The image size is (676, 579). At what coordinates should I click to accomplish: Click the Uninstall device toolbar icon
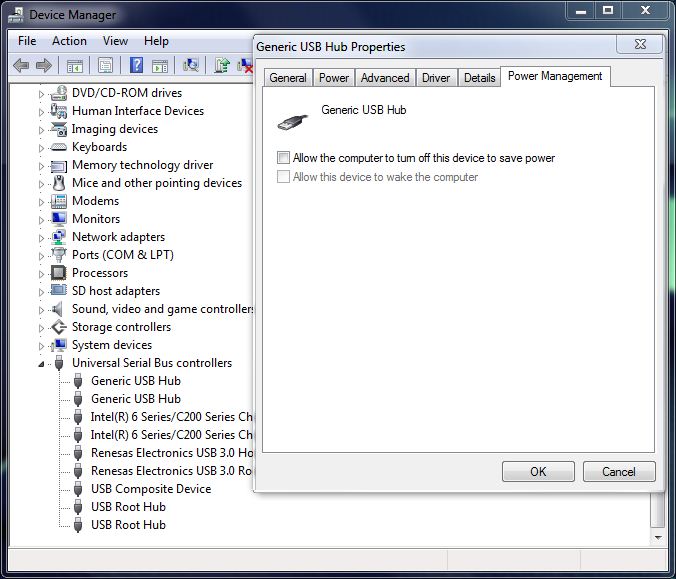[x=245, y=66]
